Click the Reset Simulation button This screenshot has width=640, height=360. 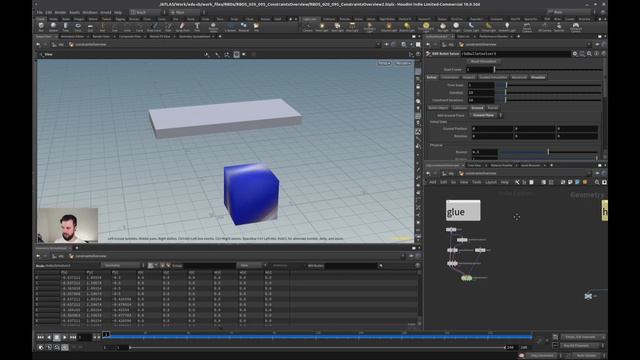click(x=484, y=62)
